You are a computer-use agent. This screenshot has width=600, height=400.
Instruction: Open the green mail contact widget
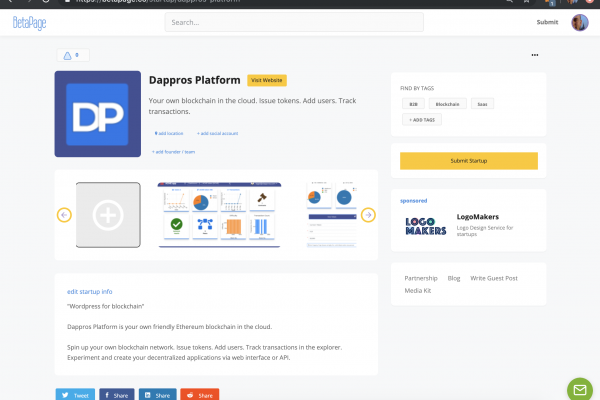tap(580, 390)
